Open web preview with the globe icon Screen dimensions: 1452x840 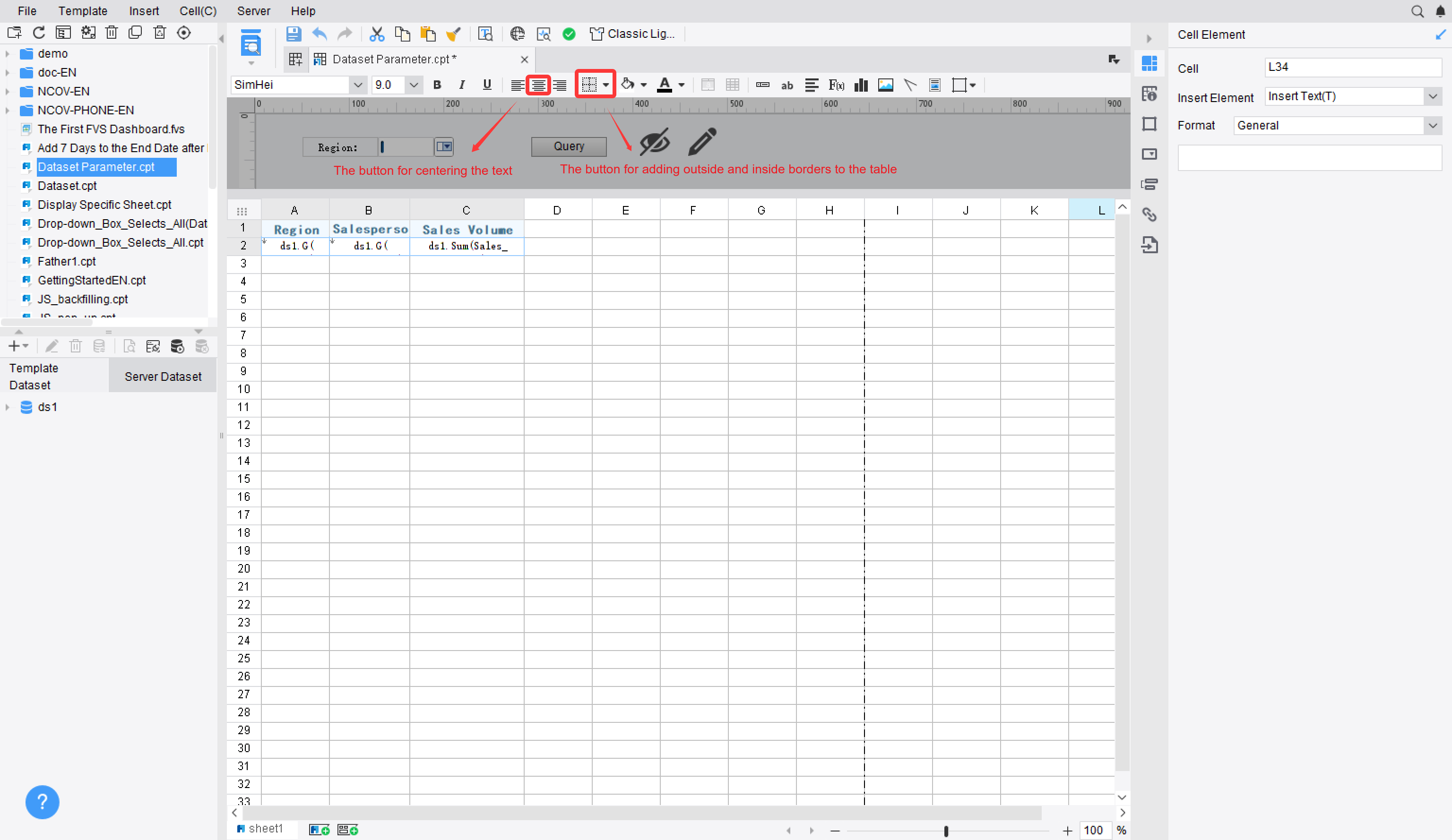pos(517,34)
